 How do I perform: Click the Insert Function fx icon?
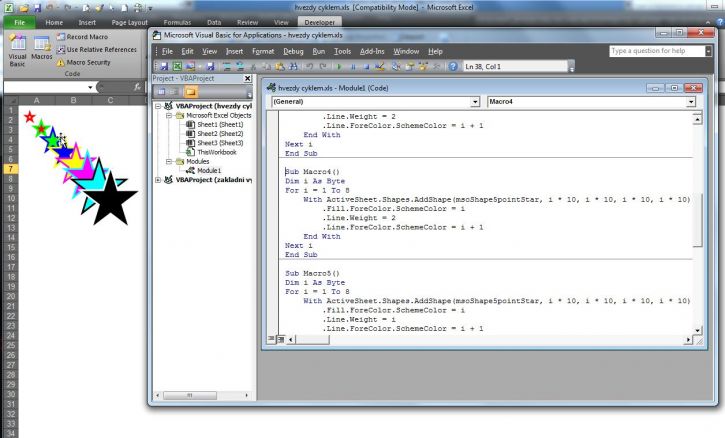tap(137, 87)
